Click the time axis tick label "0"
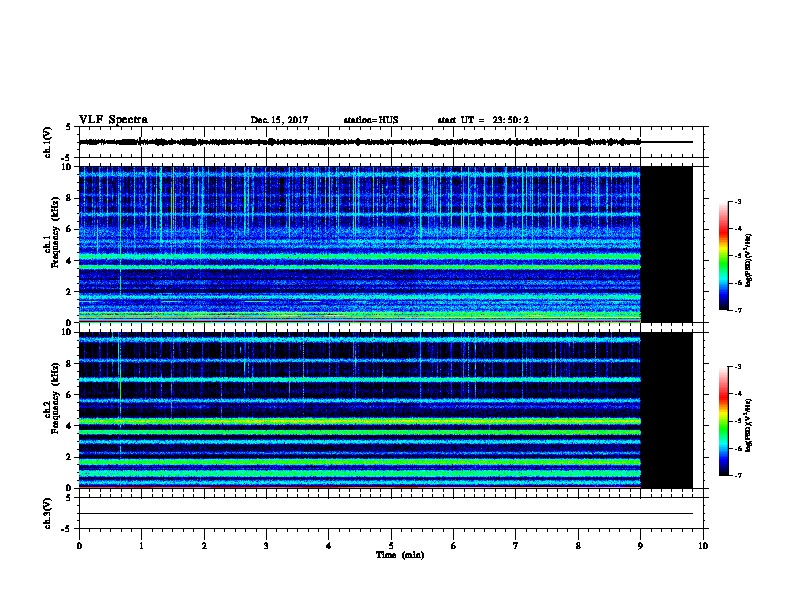This screenshot has height=612, width=792. click(79, 545)
